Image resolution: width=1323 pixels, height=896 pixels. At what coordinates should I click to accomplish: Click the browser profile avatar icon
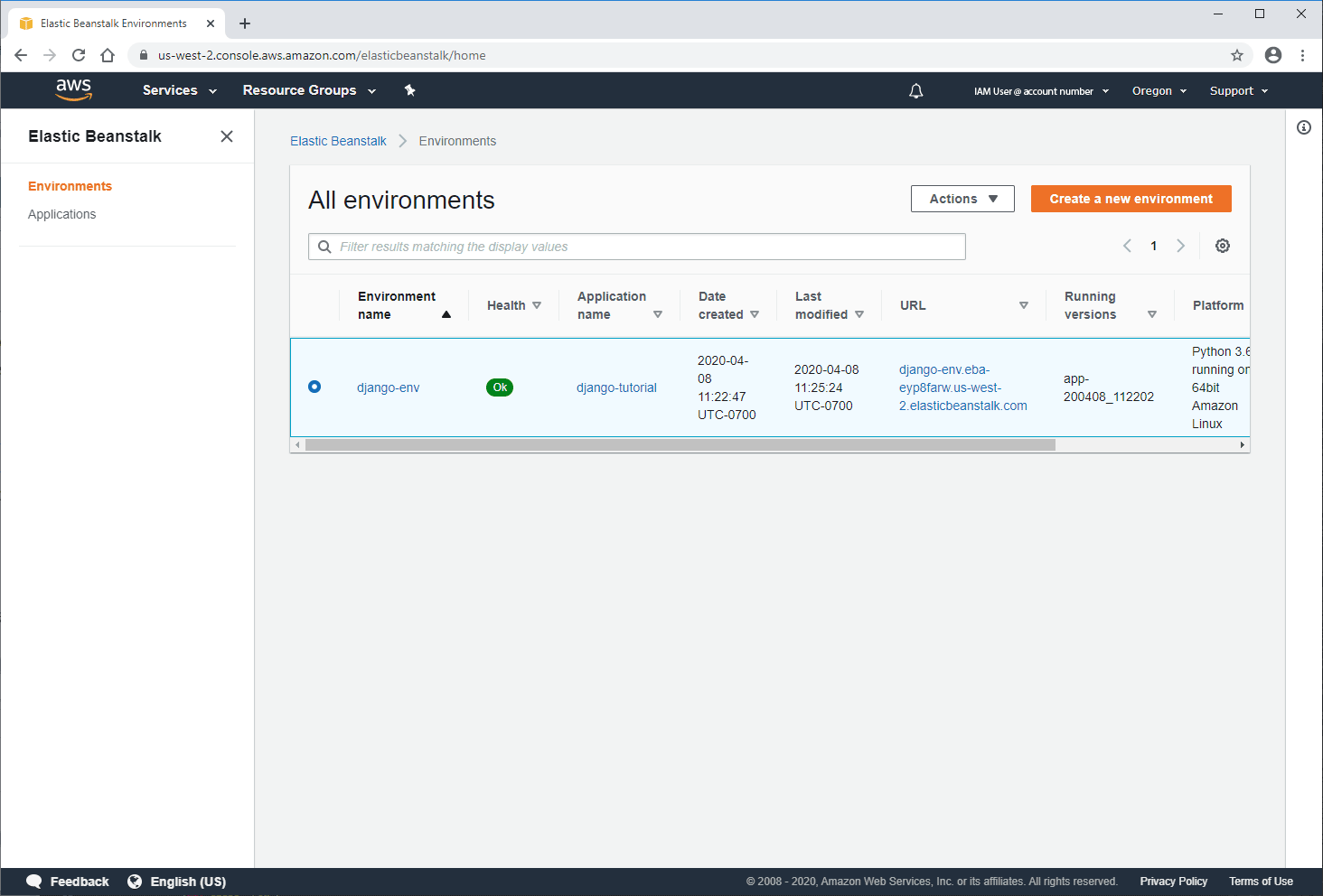[x=1273, y=55]
